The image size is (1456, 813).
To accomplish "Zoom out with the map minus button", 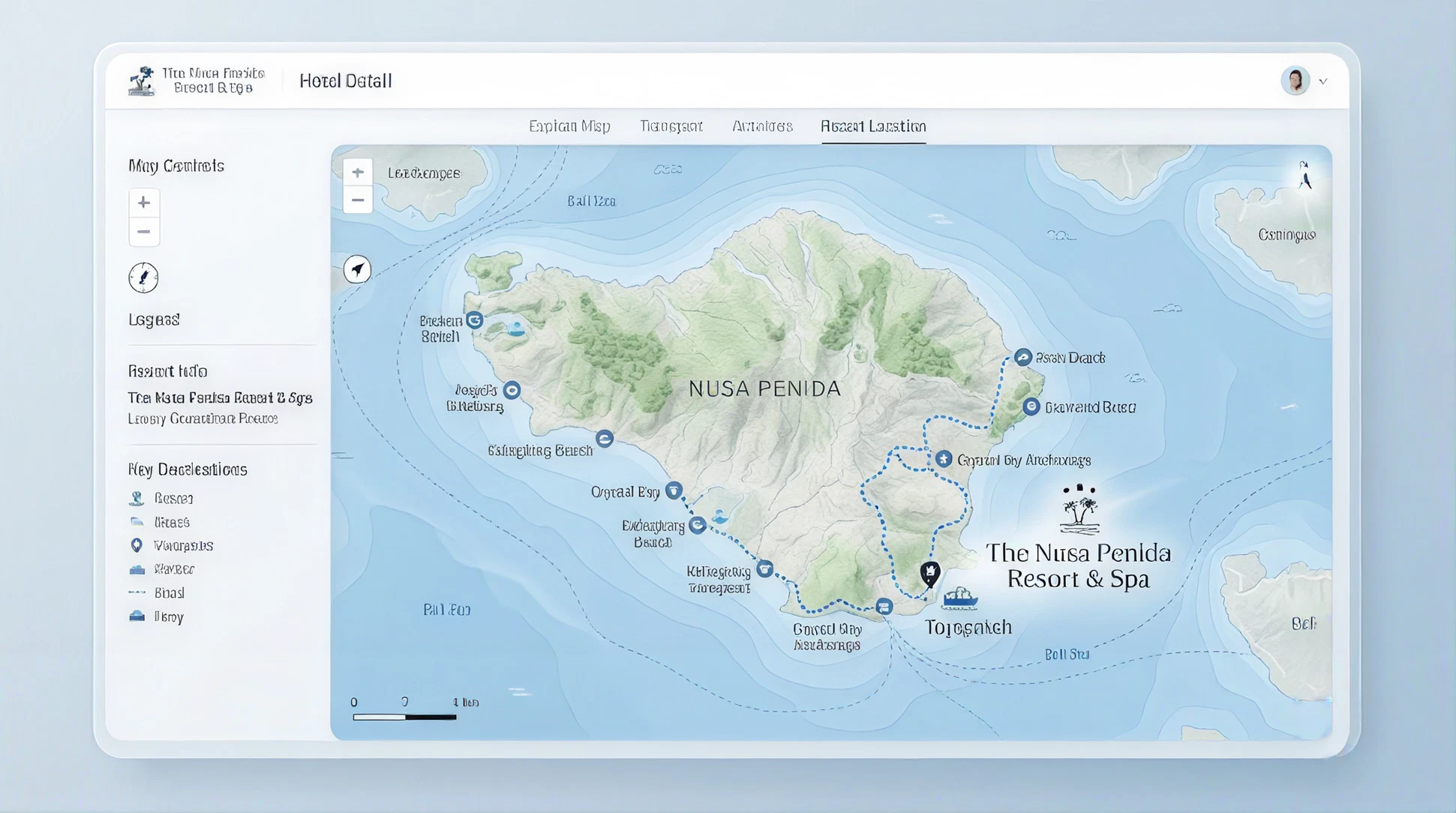I will (x=358, y=200).
